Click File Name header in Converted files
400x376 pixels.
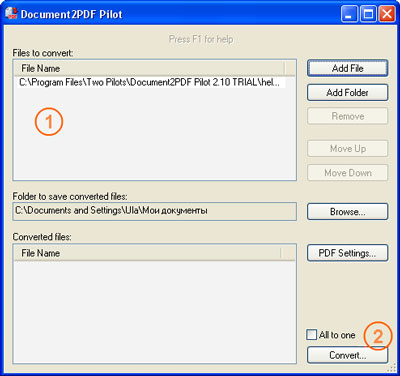(148, 253)
